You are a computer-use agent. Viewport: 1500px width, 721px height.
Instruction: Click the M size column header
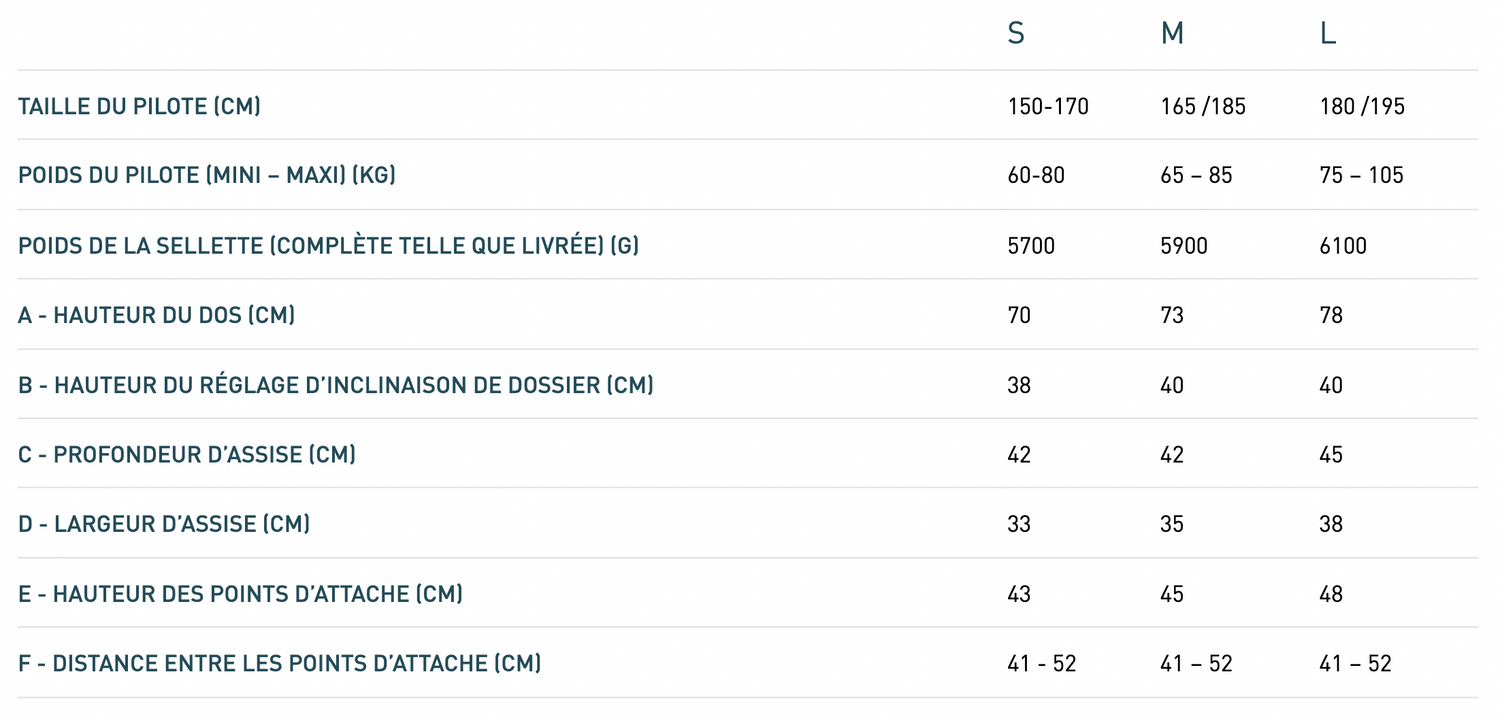[x=1172, y=34]
